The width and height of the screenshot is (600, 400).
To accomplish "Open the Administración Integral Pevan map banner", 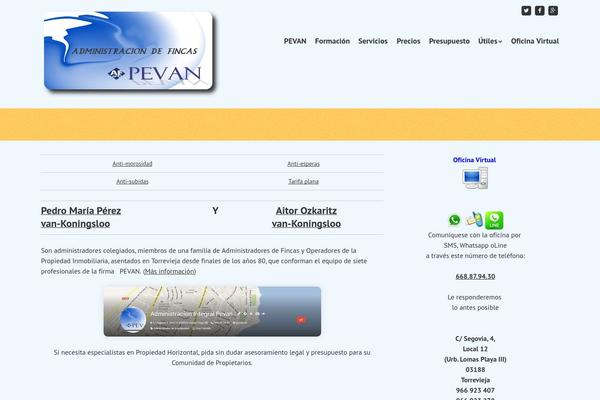I will coord(212,312).
